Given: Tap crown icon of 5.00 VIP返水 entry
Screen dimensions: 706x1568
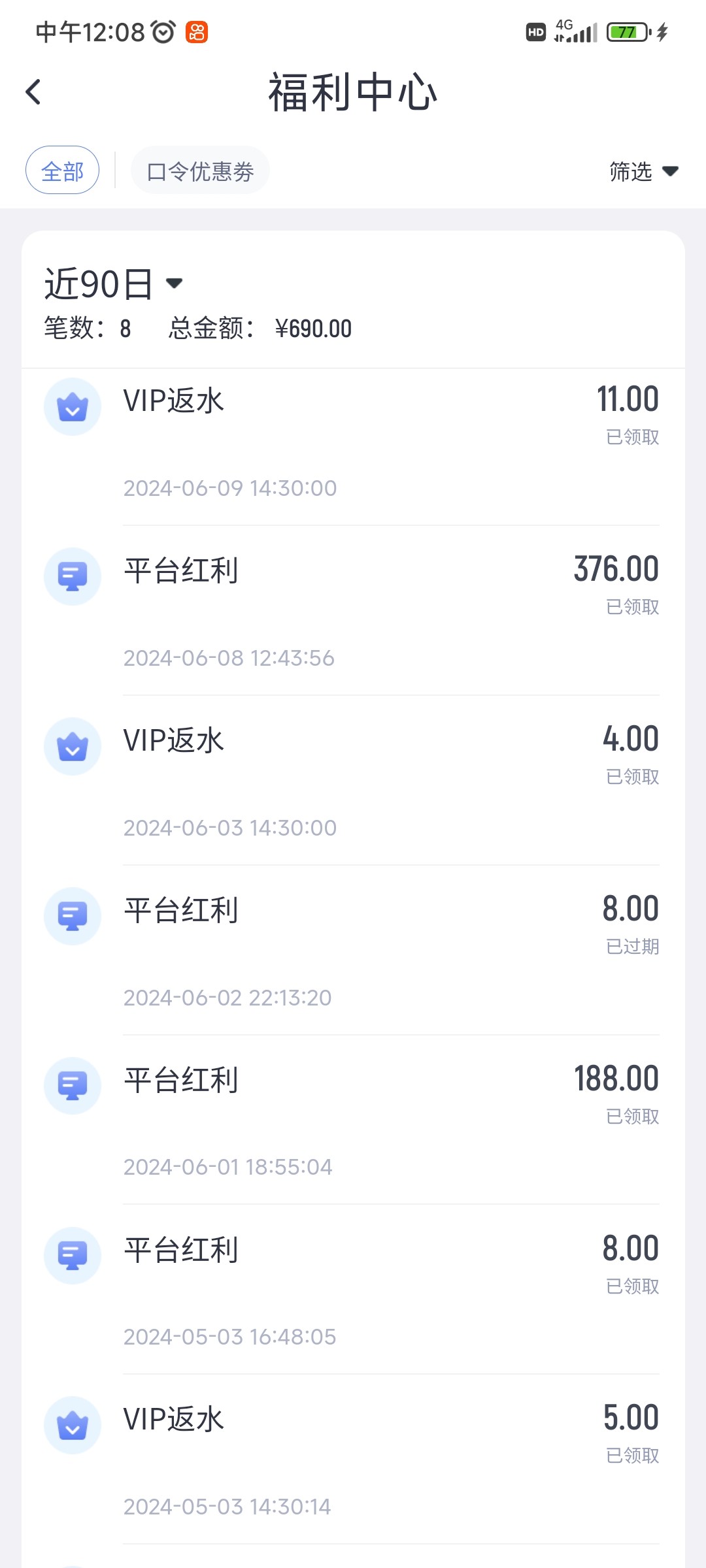Looking at the screenshot, I should coord(73,1426).
